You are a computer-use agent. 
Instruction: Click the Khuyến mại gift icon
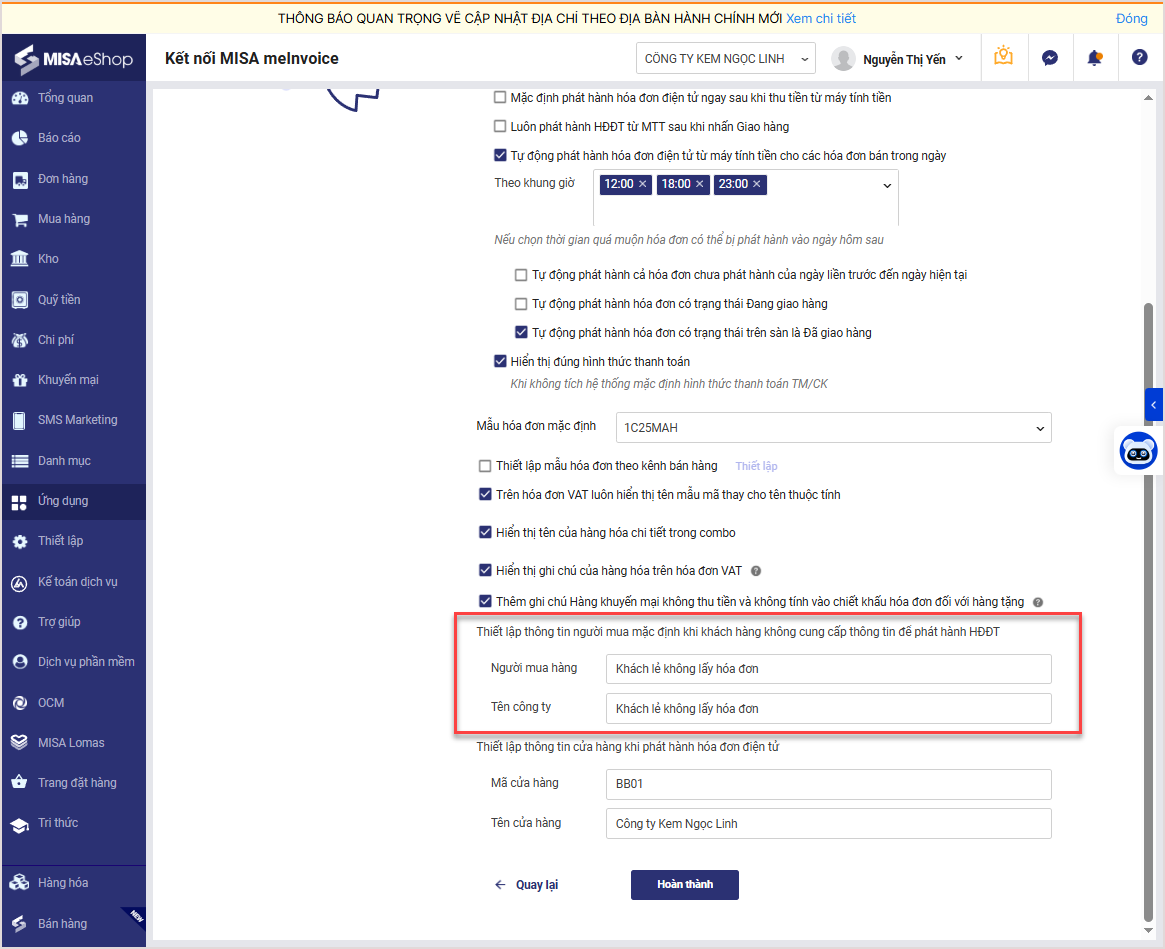pyautogui.click(x=20, y=380)
